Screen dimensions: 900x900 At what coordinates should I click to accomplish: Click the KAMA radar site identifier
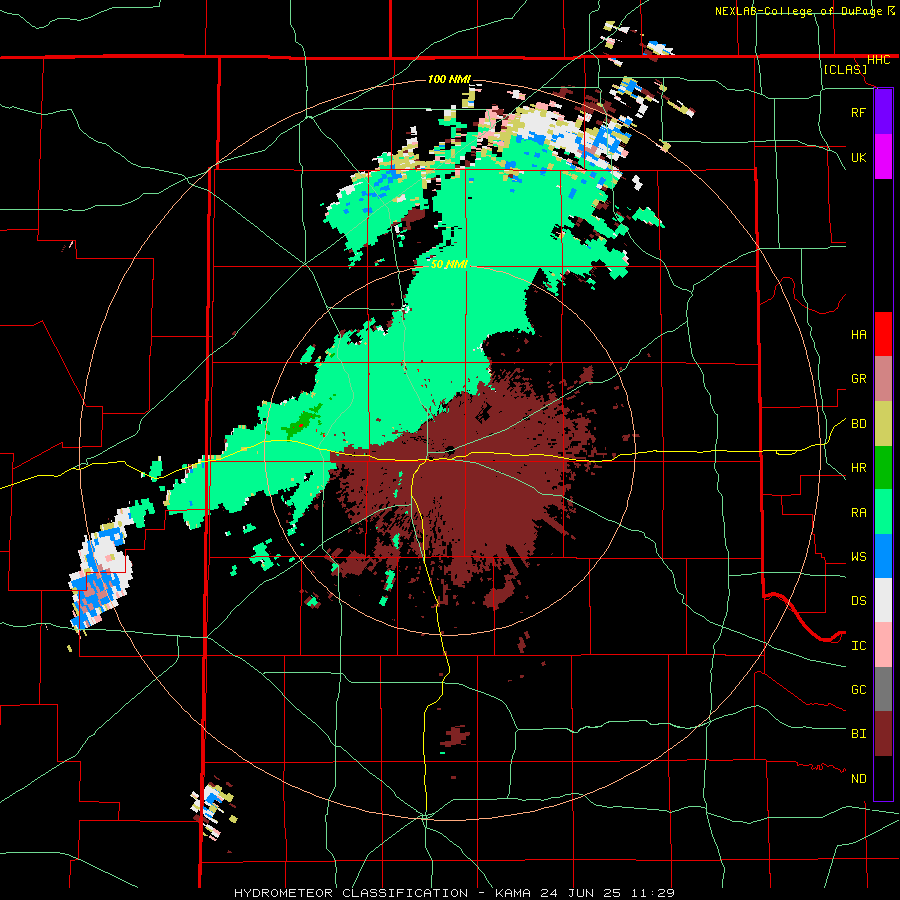(513, 893)
